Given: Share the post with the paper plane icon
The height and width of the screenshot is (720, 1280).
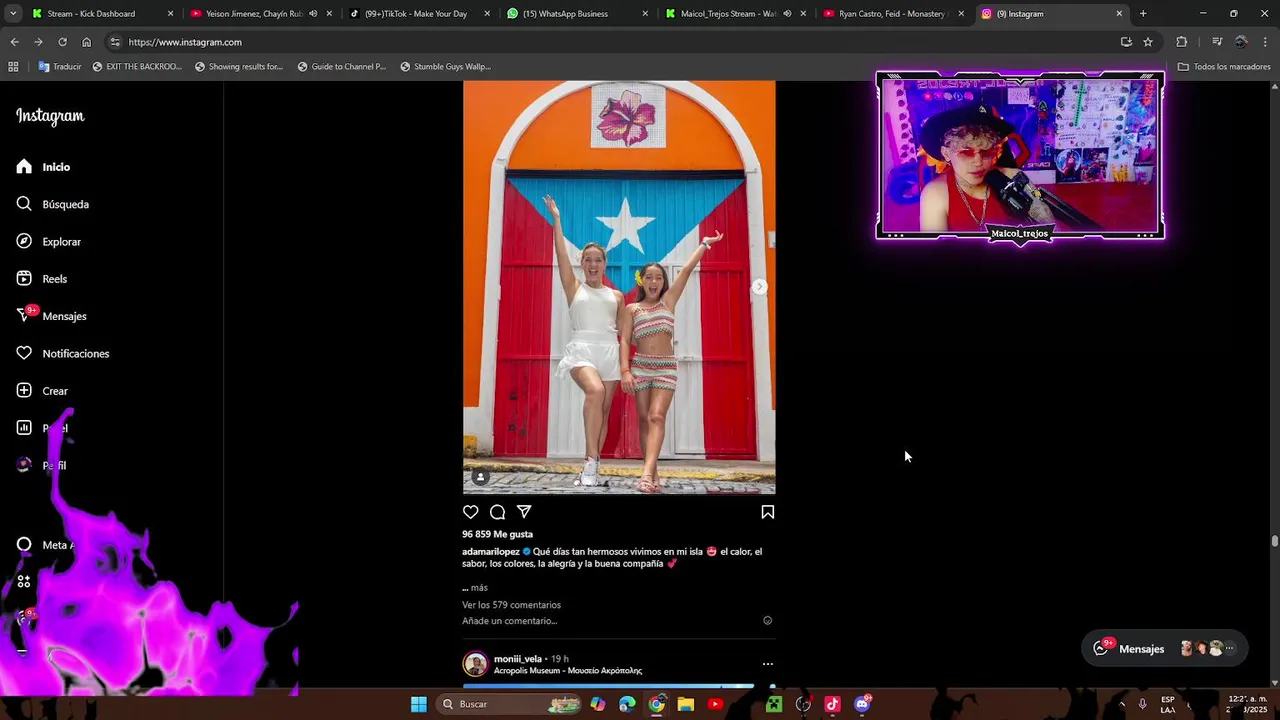Looking at the screenshot, I should (524, 512).
